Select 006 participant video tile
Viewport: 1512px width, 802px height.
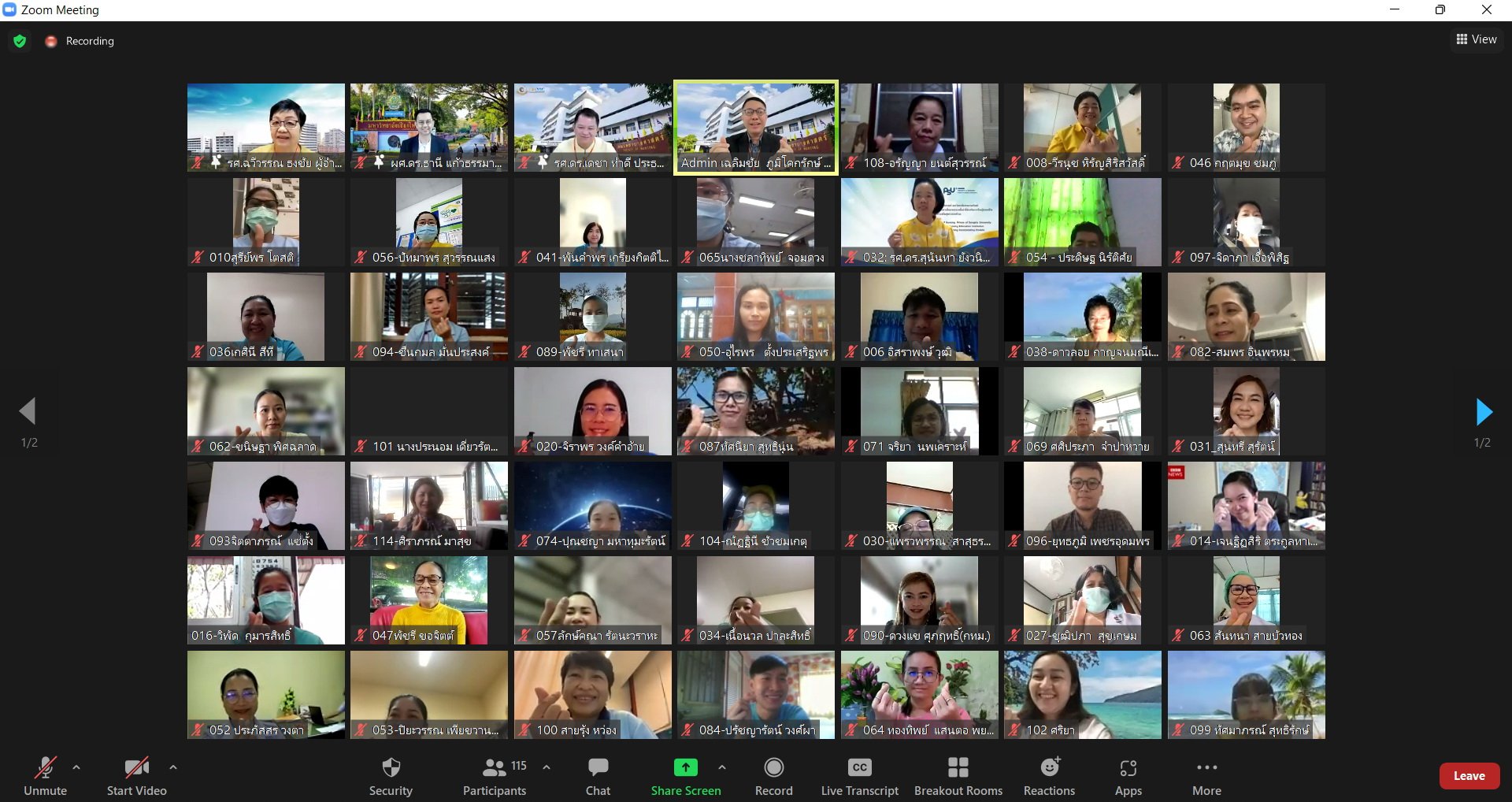[x=920, y=317]
